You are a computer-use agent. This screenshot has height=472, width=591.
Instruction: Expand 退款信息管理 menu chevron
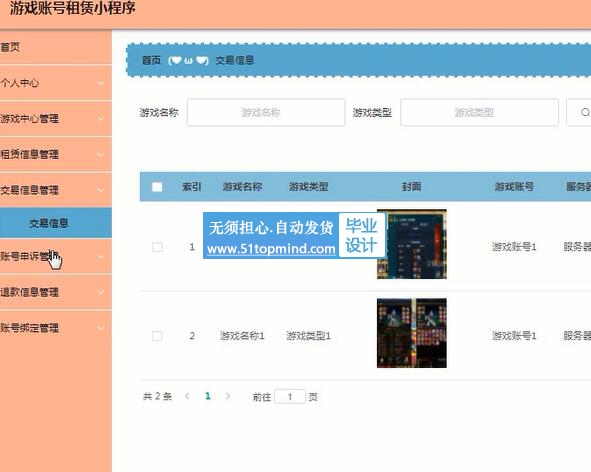tap(101, 292)
